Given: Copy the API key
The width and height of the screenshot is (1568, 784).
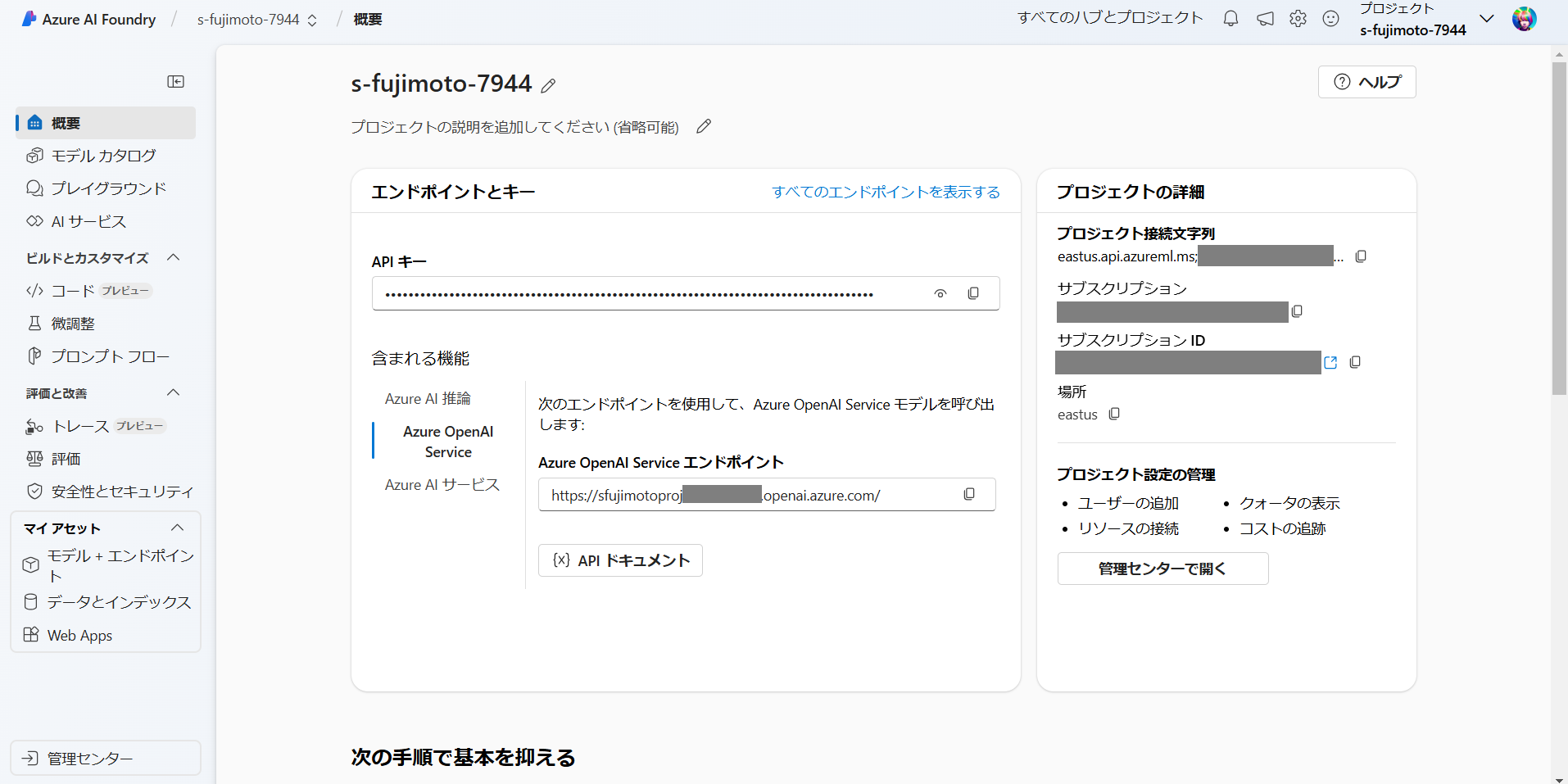Looking at the screenshot, I should pyautogui.click(x=973, y=293).
